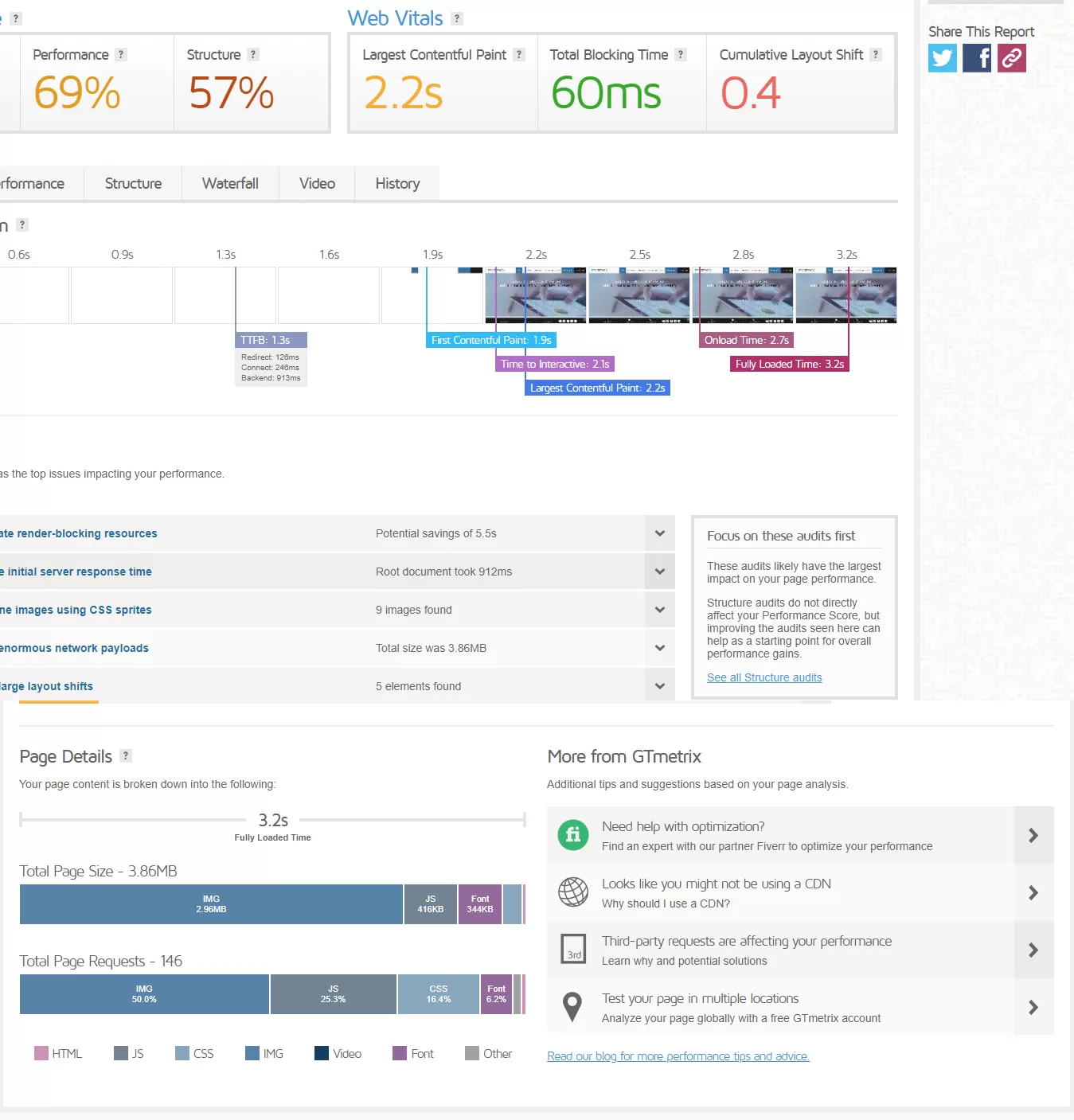Share report via Facebook icon
1074x1120 pixels.
[x=977, y=58]
